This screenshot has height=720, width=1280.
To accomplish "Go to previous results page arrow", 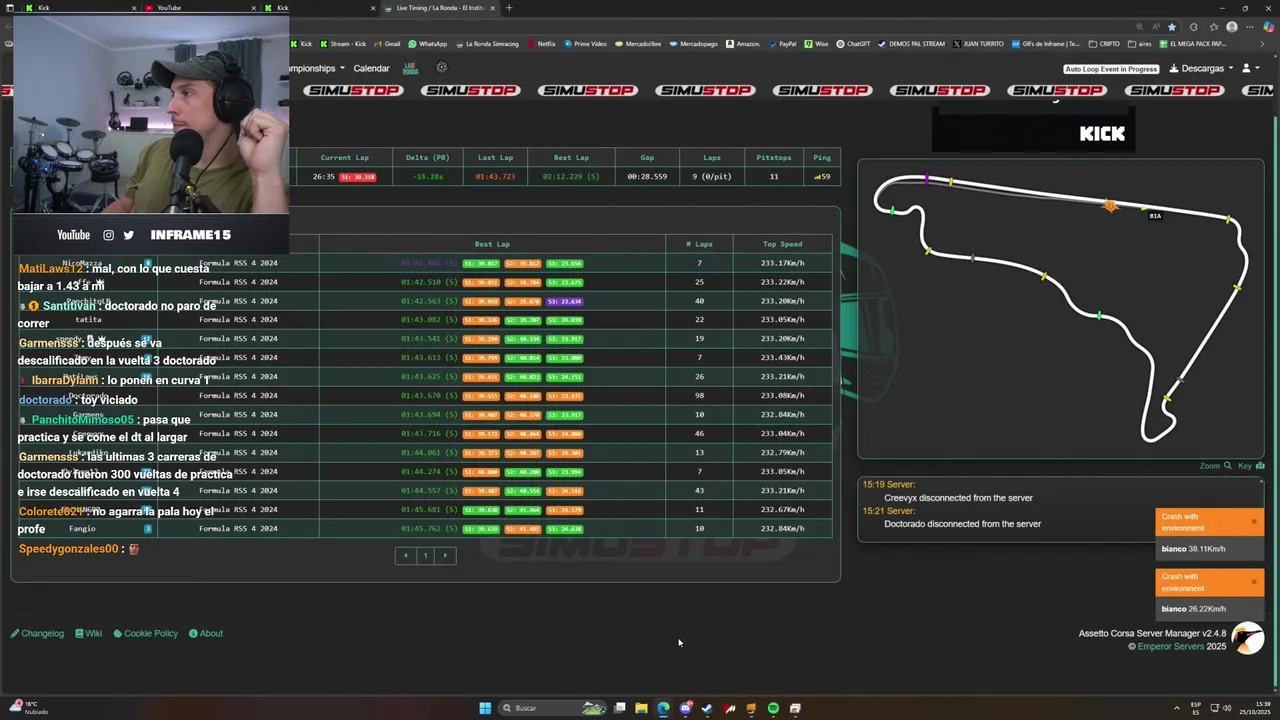I will 405,555.
